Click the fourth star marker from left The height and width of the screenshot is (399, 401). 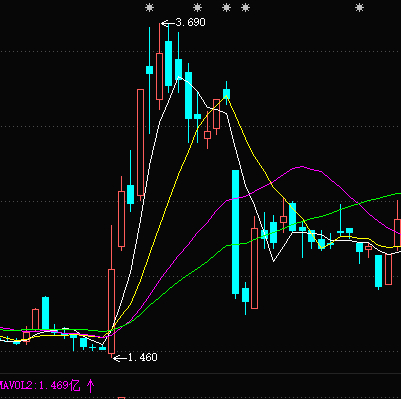point(245,8)
